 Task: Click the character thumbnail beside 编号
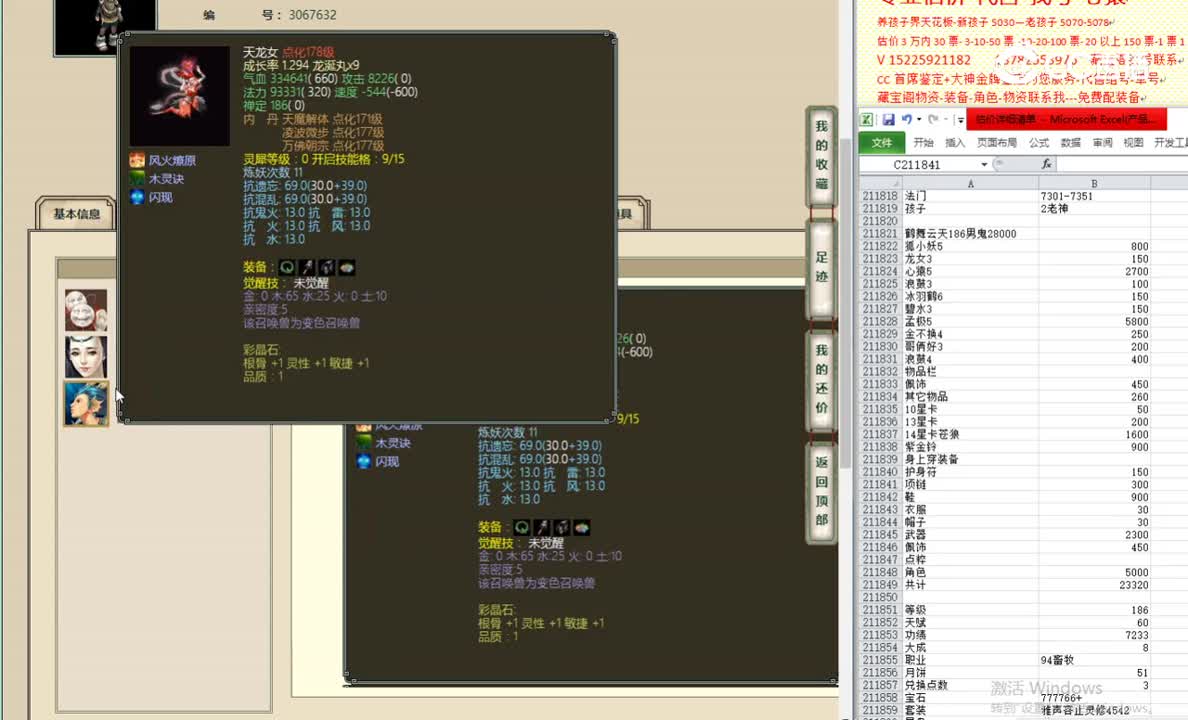pyautogui.click(x=105, y=27)
